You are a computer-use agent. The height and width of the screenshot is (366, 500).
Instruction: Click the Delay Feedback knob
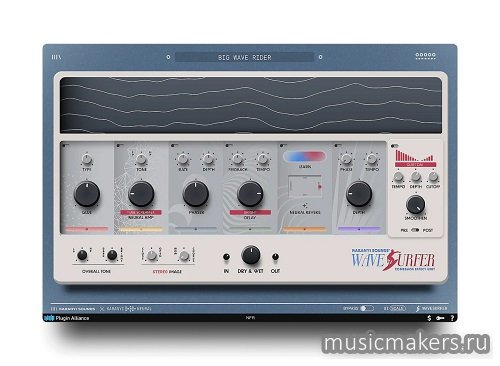[237, 160]
